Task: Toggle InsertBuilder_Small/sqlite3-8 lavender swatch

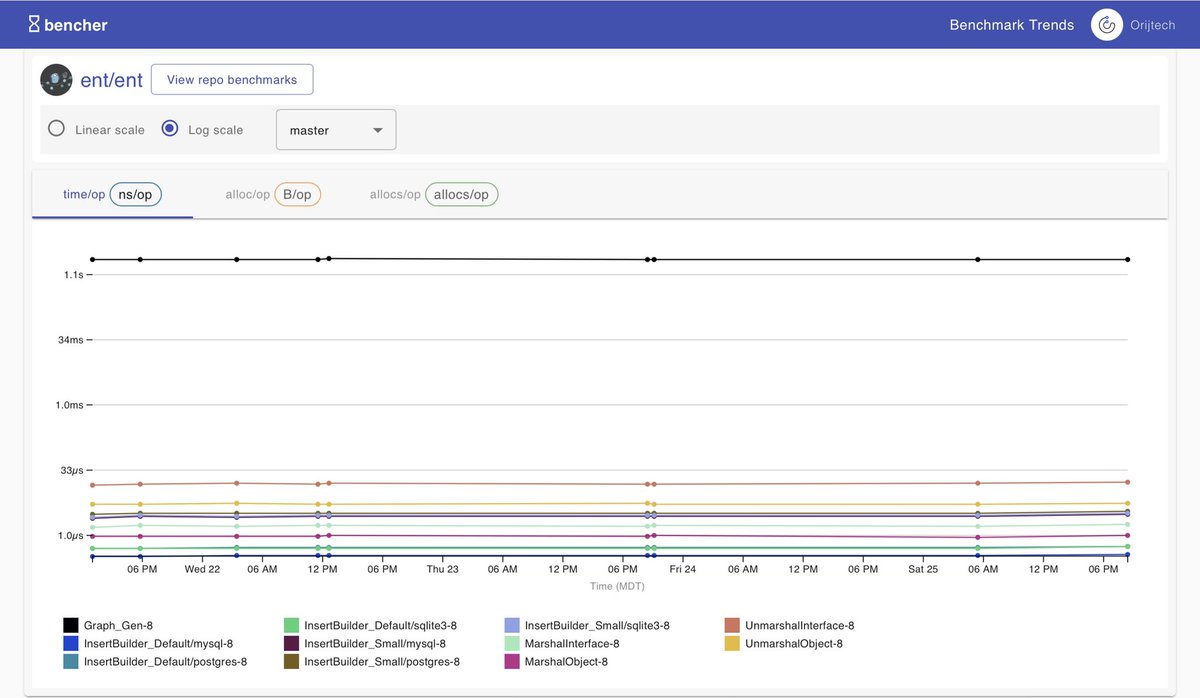Action: coord(512,625)
